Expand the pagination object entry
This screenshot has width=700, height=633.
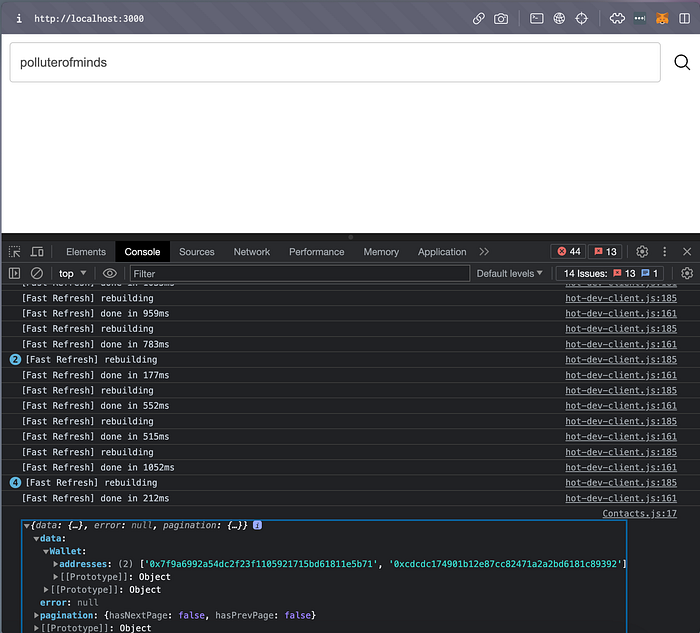(36, 615)
